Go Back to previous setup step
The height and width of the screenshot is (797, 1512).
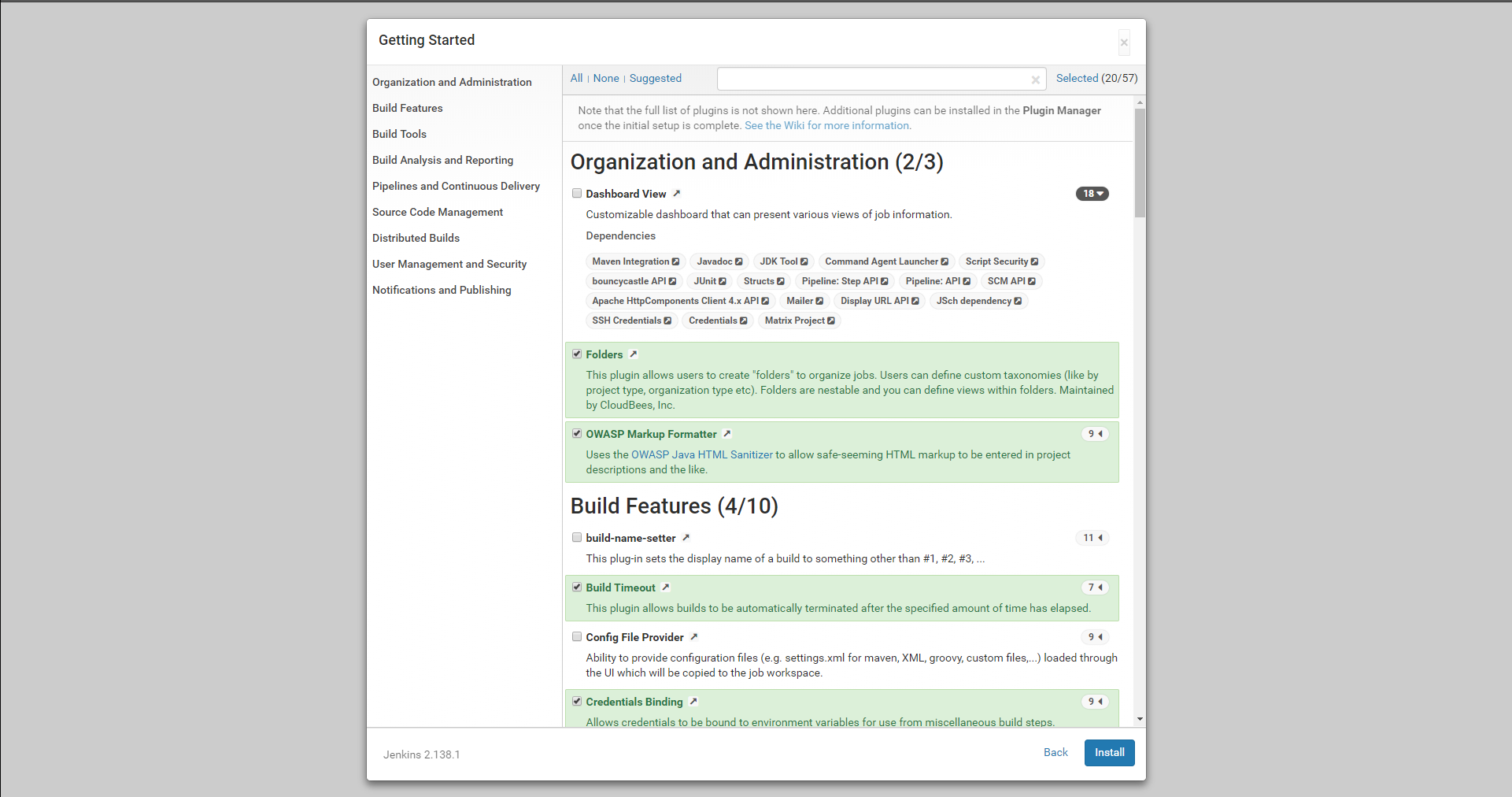pos(1055,752)
